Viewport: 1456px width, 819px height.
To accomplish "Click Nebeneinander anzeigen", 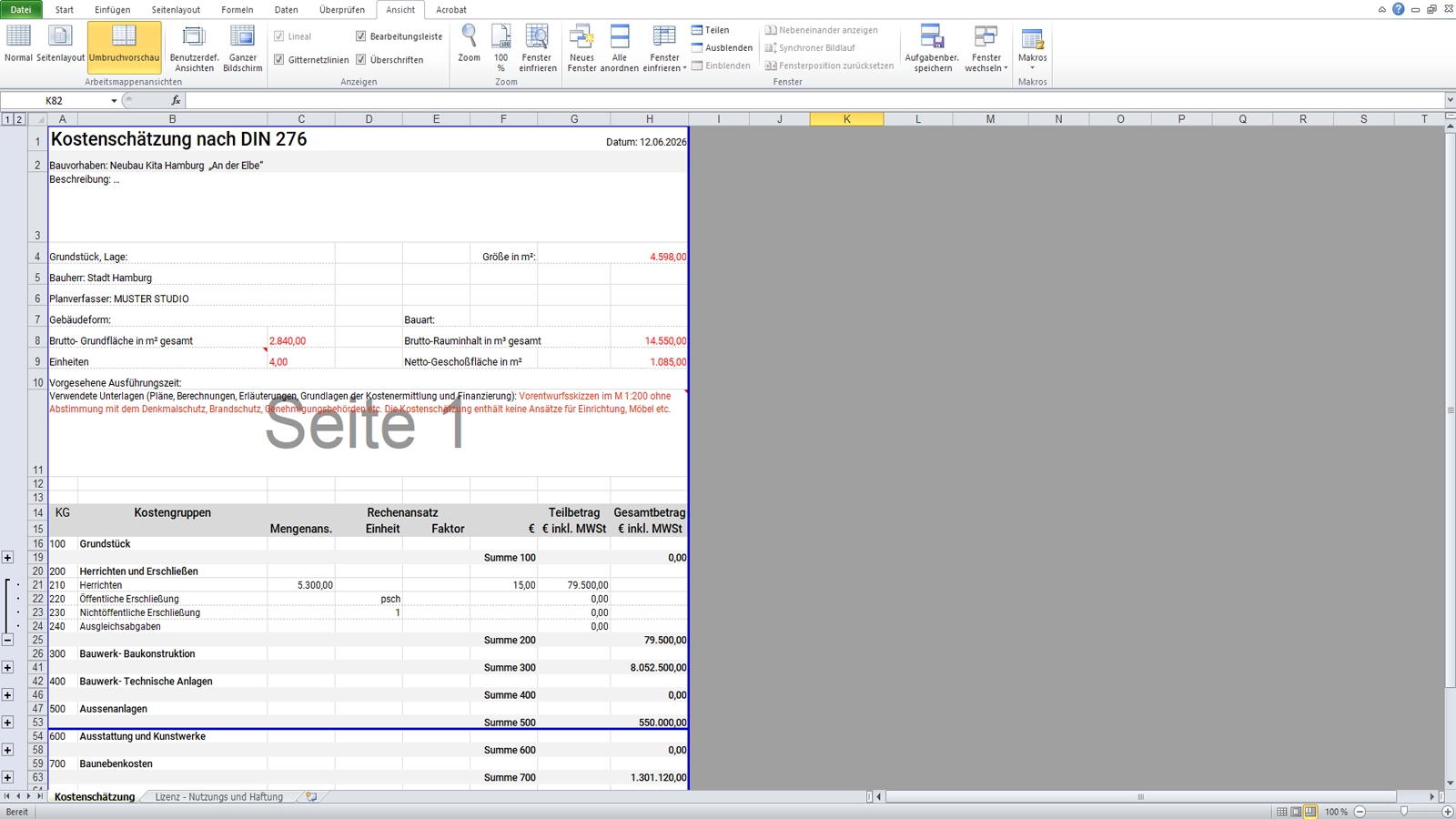I will click(x=822, y=30).
